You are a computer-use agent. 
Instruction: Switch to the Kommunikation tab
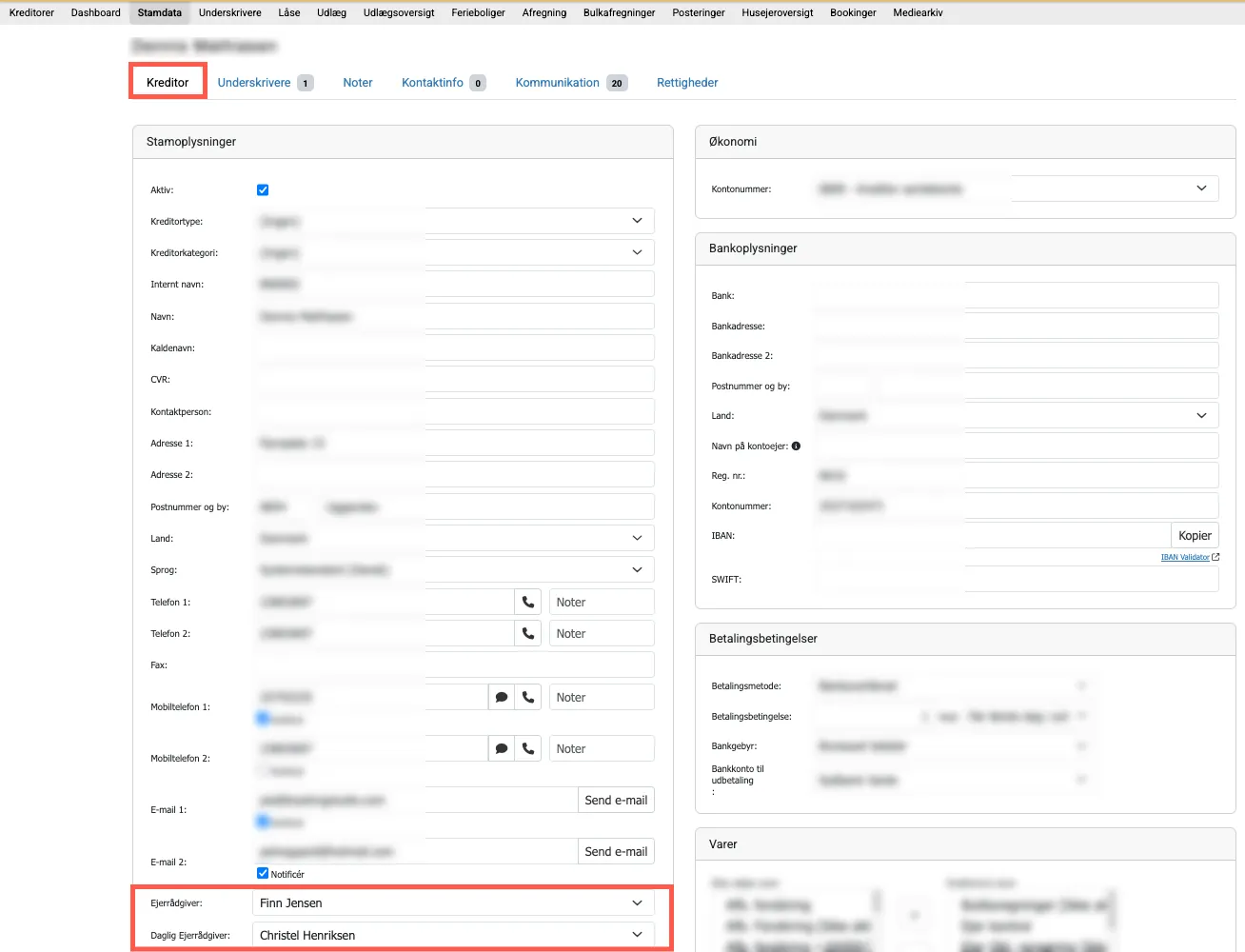tap(558, 83)
